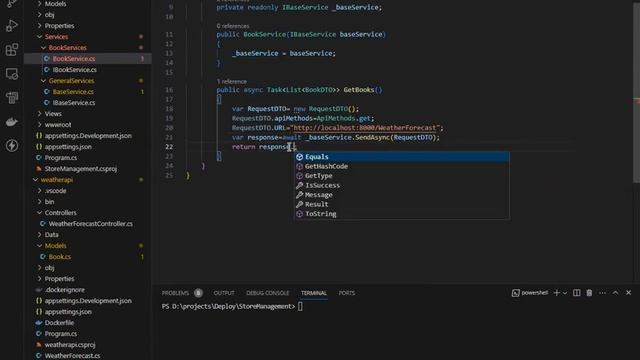
Task: Open the Docker view icon
Action: click(12, 122)
